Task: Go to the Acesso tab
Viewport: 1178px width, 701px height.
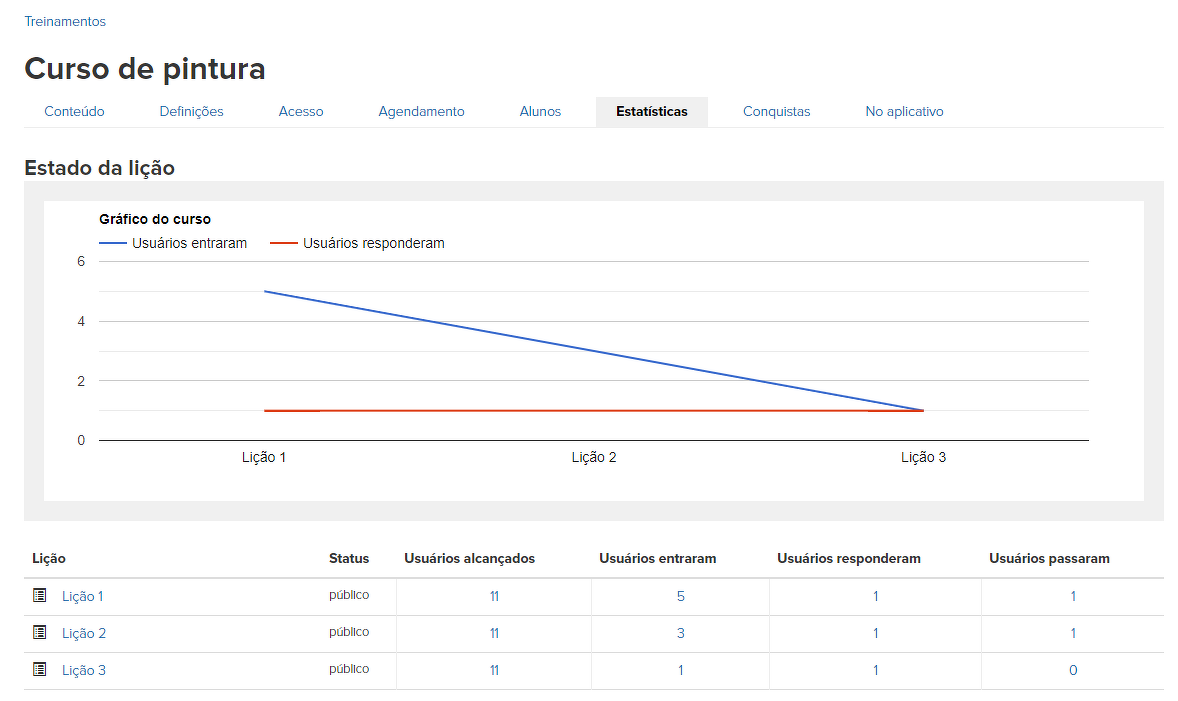Action: (301, 112)
